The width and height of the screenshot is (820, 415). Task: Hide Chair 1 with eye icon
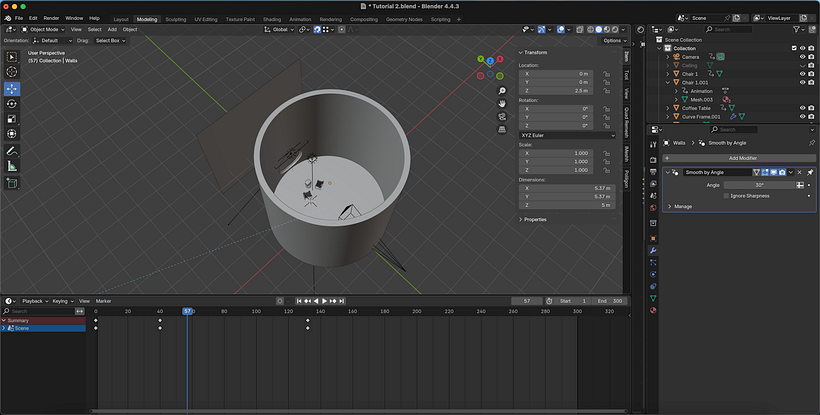803,74
